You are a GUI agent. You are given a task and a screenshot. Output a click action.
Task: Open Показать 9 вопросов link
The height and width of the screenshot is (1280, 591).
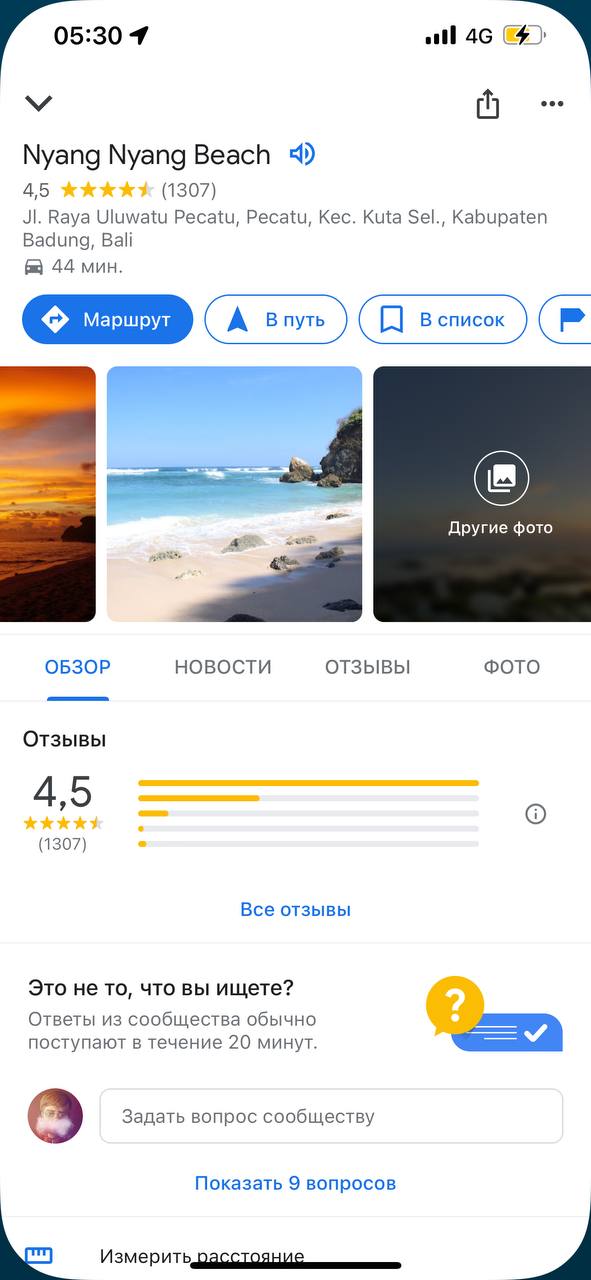coord(295,1183)
